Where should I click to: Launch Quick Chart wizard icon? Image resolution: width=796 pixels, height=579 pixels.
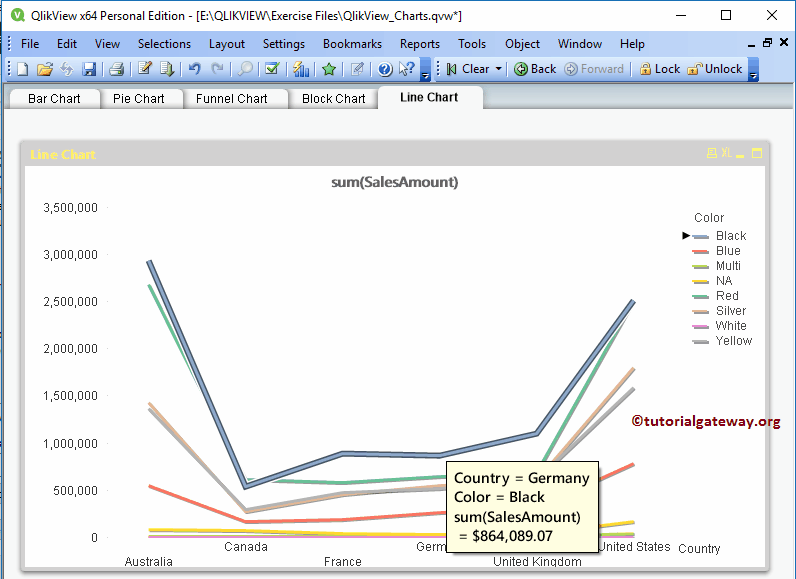(301, 69)
